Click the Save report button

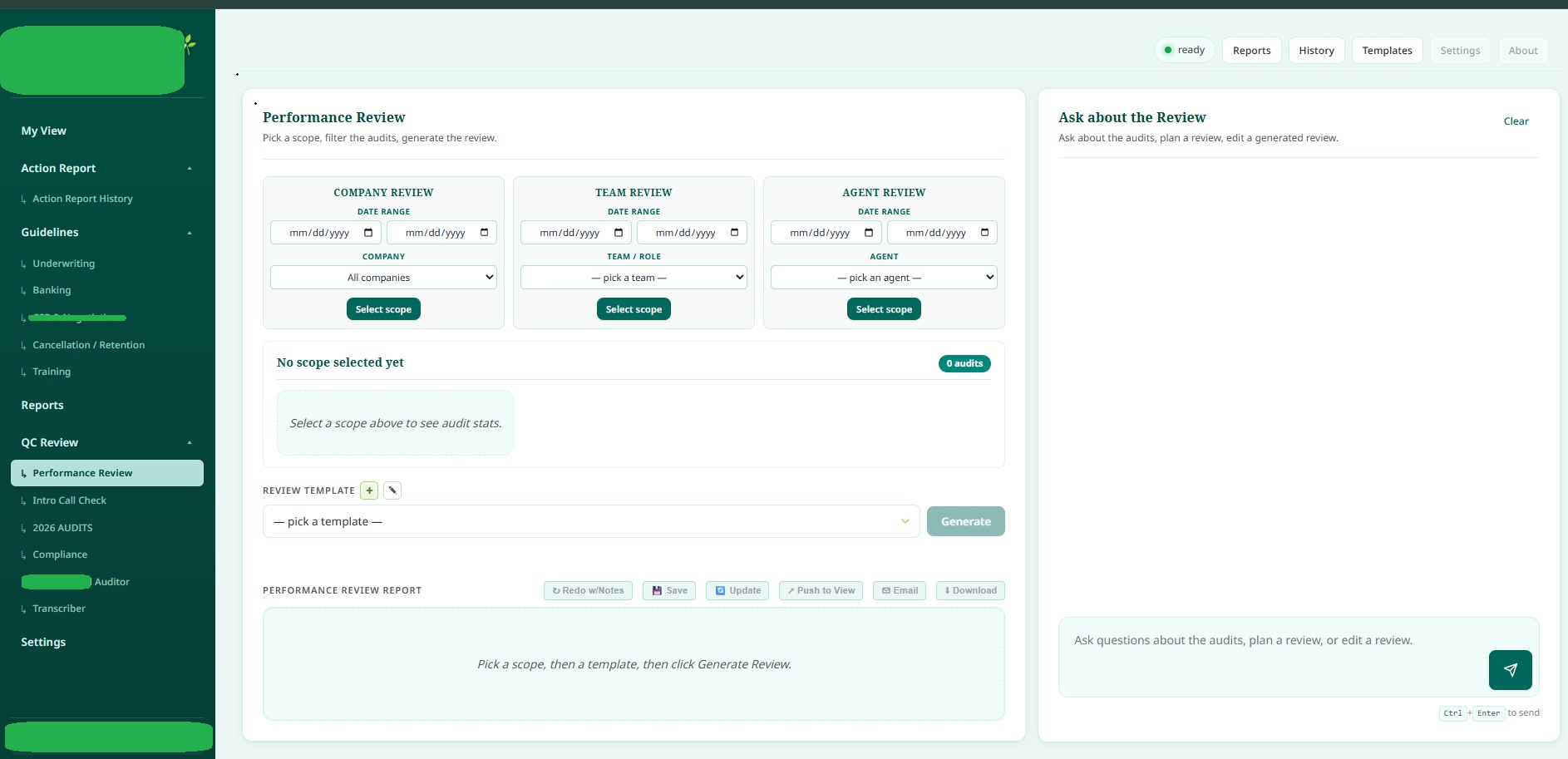click(670, 590)
